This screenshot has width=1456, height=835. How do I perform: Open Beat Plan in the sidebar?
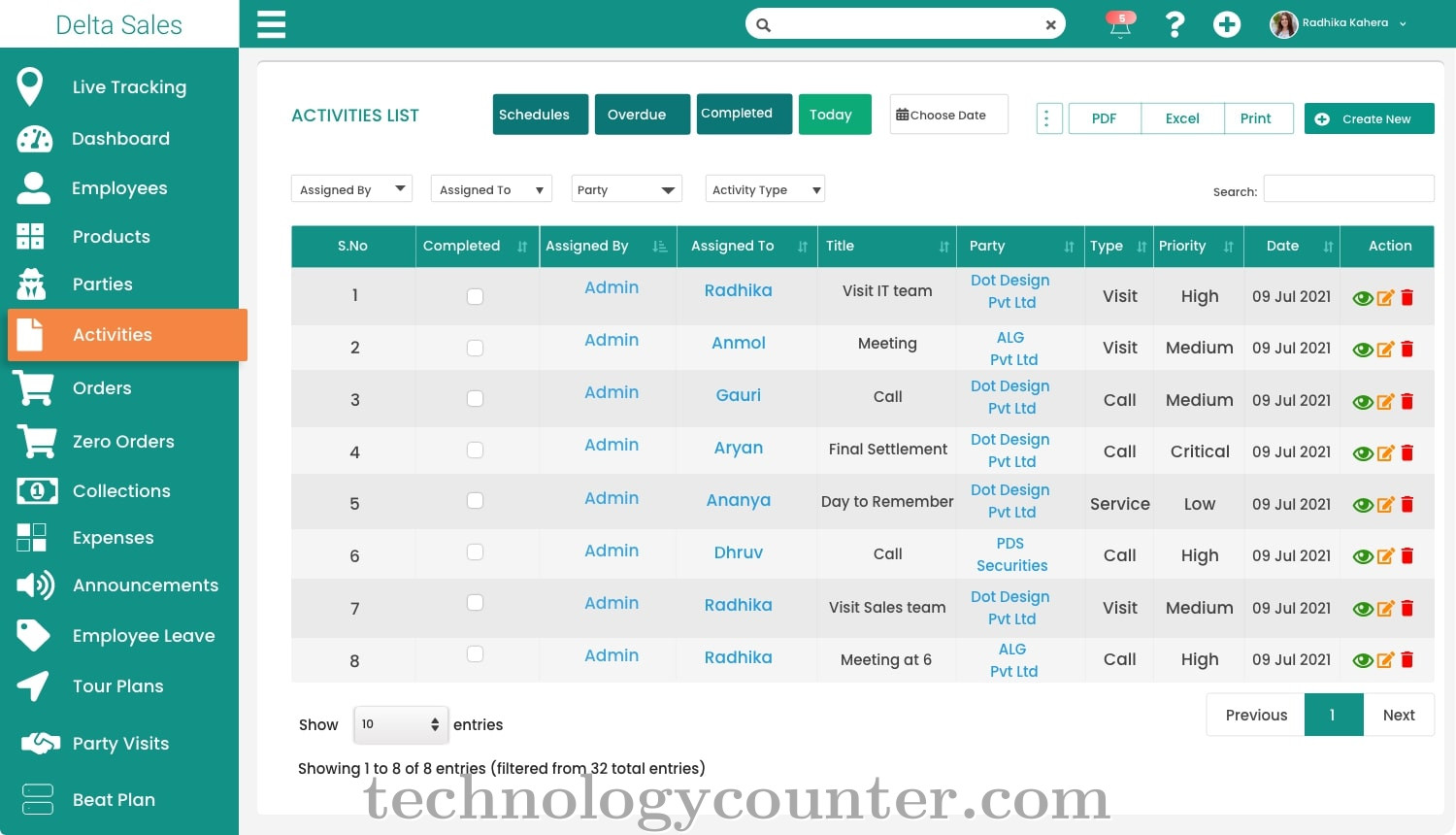point(114,799)
